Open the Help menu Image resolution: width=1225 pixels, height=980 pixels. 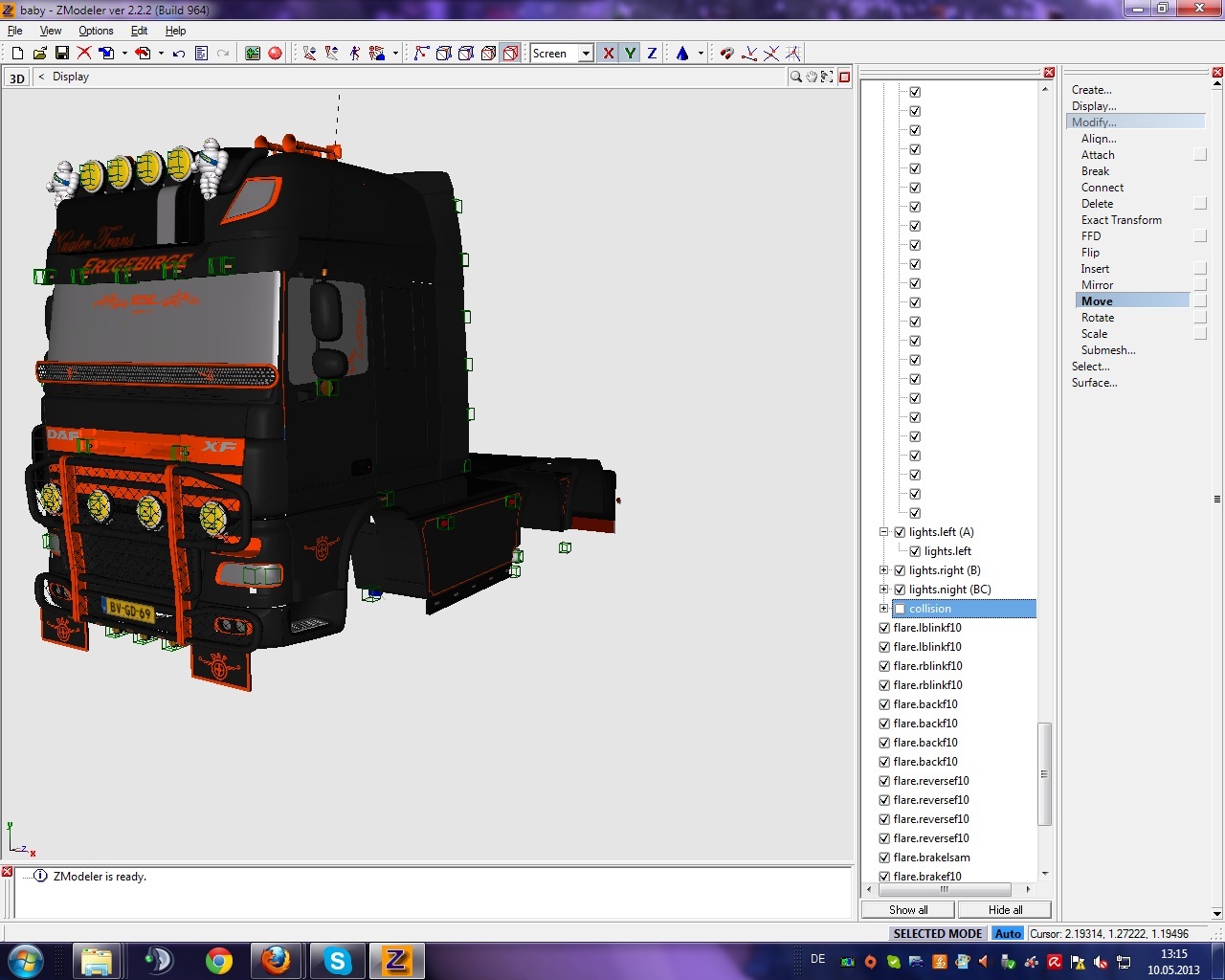click(x=175, y=31)
